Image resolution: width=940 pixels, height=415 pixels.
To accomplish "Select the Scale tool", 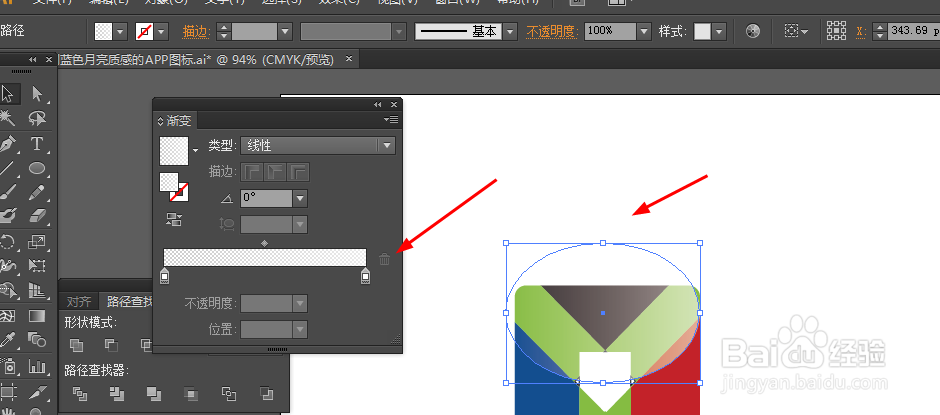I will [x=37, y=242].
